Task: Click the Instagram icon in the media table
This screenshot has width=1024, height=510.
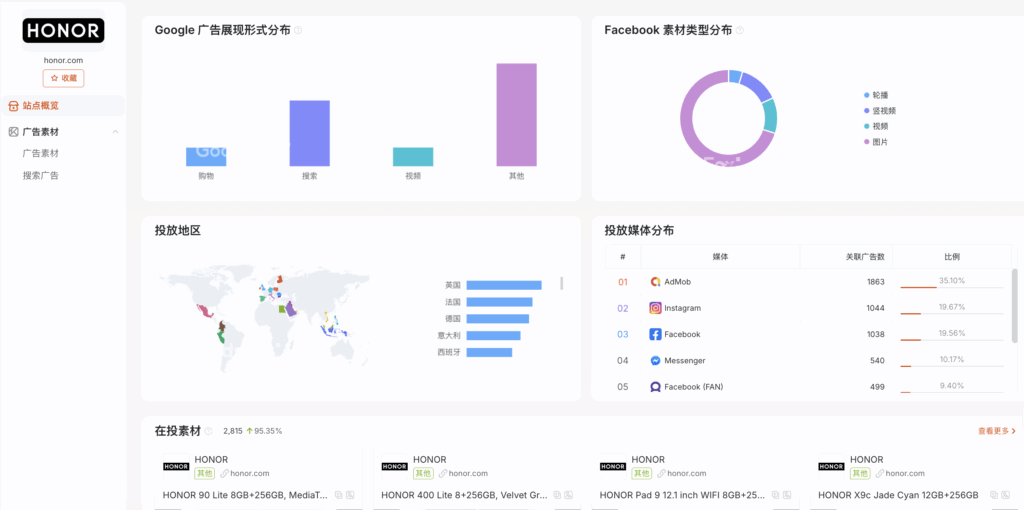Action: click(x=656, y=308)
